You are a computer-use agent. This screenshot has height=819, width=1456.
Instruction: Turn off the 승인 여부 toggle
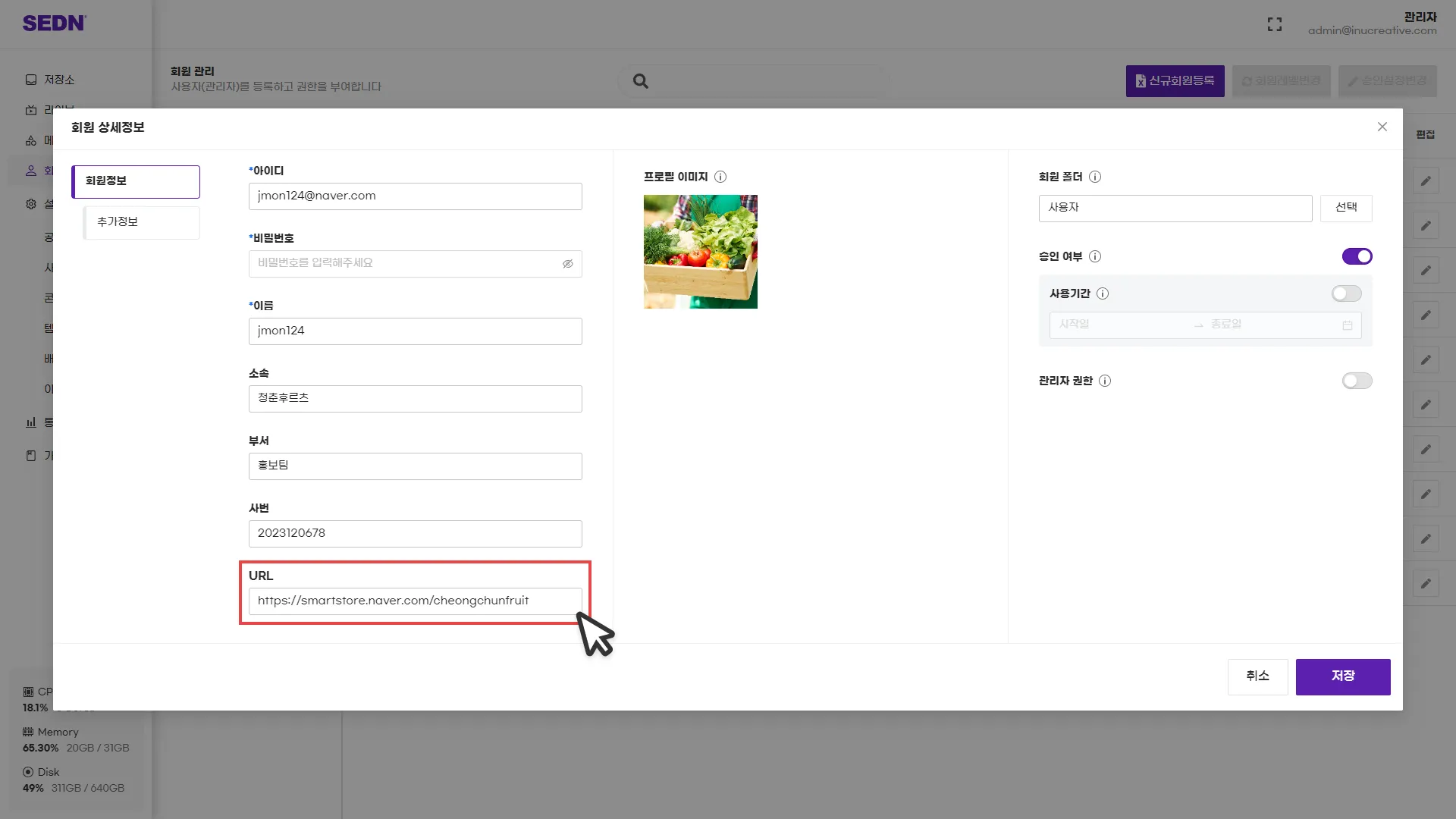[x=1357, y=256]
